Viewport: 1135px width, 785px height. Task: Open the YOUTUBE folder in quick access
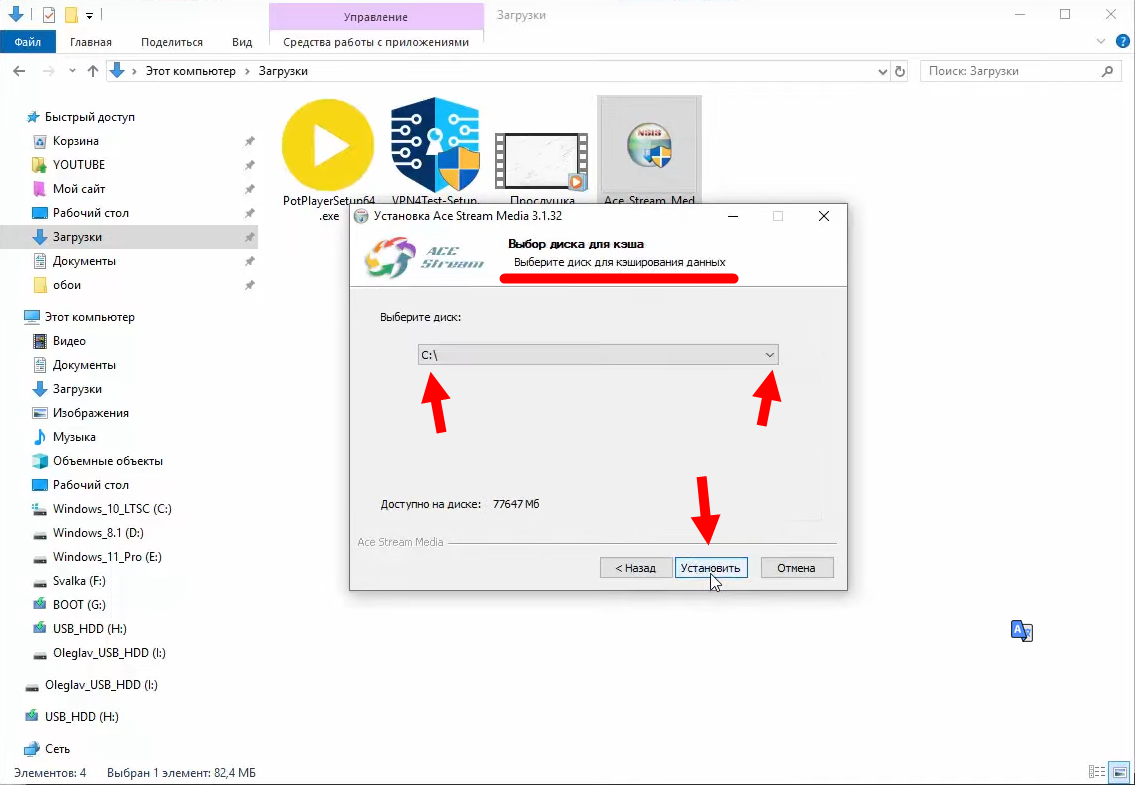coord(78,164)
